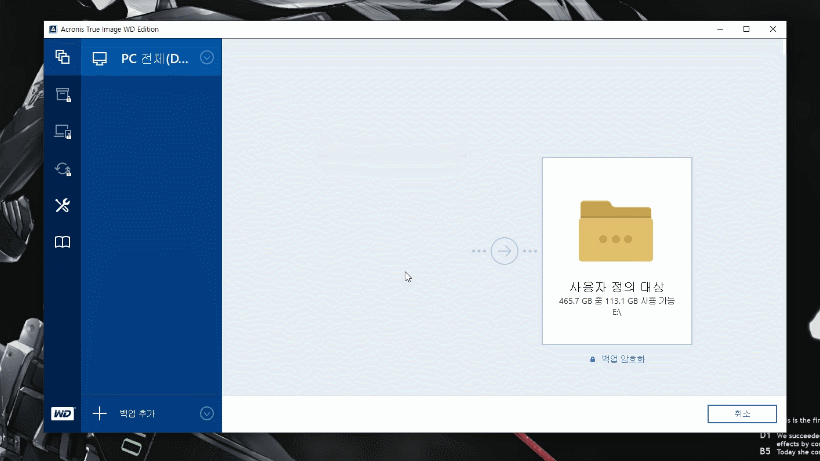Maximize the Acronis True Image window
Viewport: 820px width, 461px height.
746,29
